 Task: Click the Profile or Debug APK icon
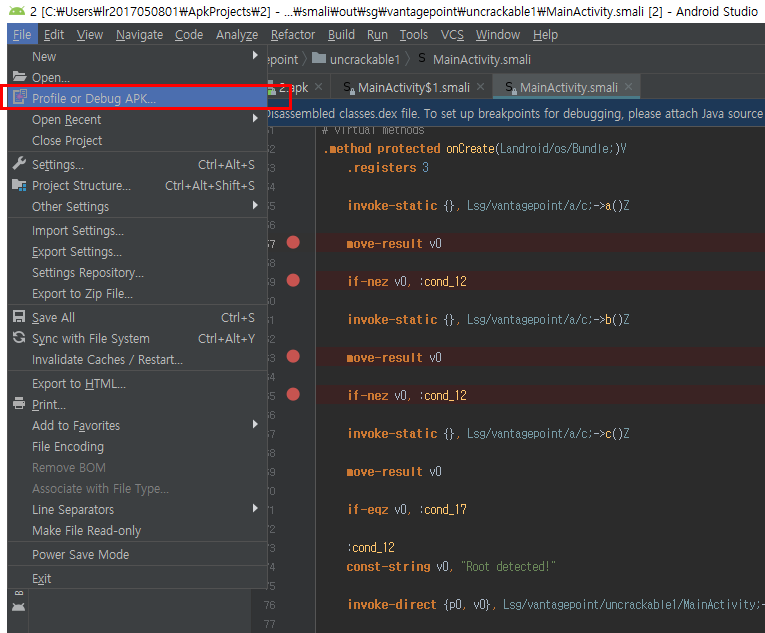coord(19,98)
